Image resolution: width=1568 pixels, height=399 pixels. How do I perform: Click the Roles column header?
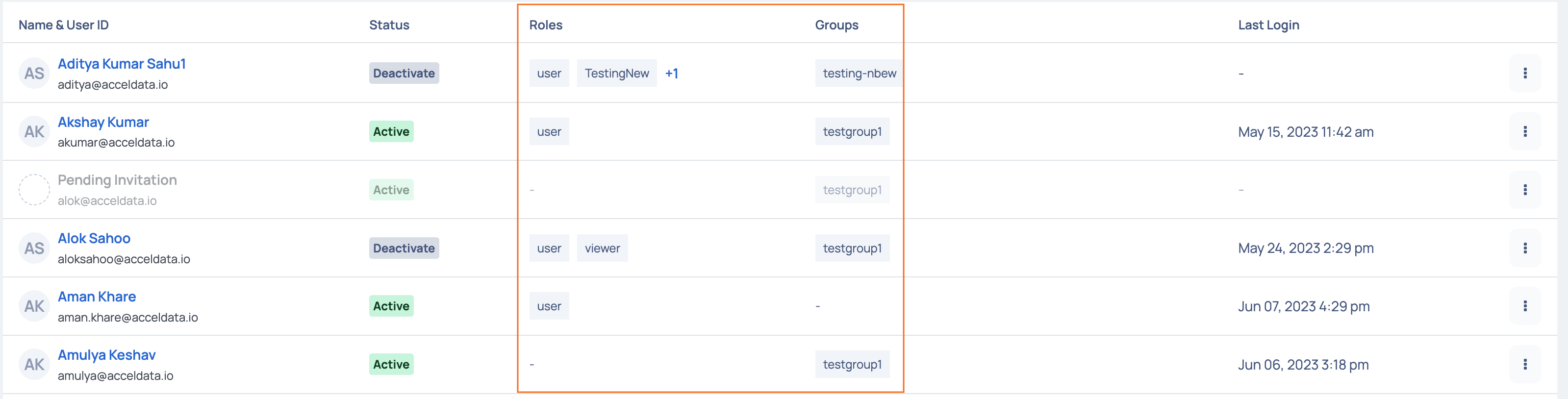click(x=546, y=25)
